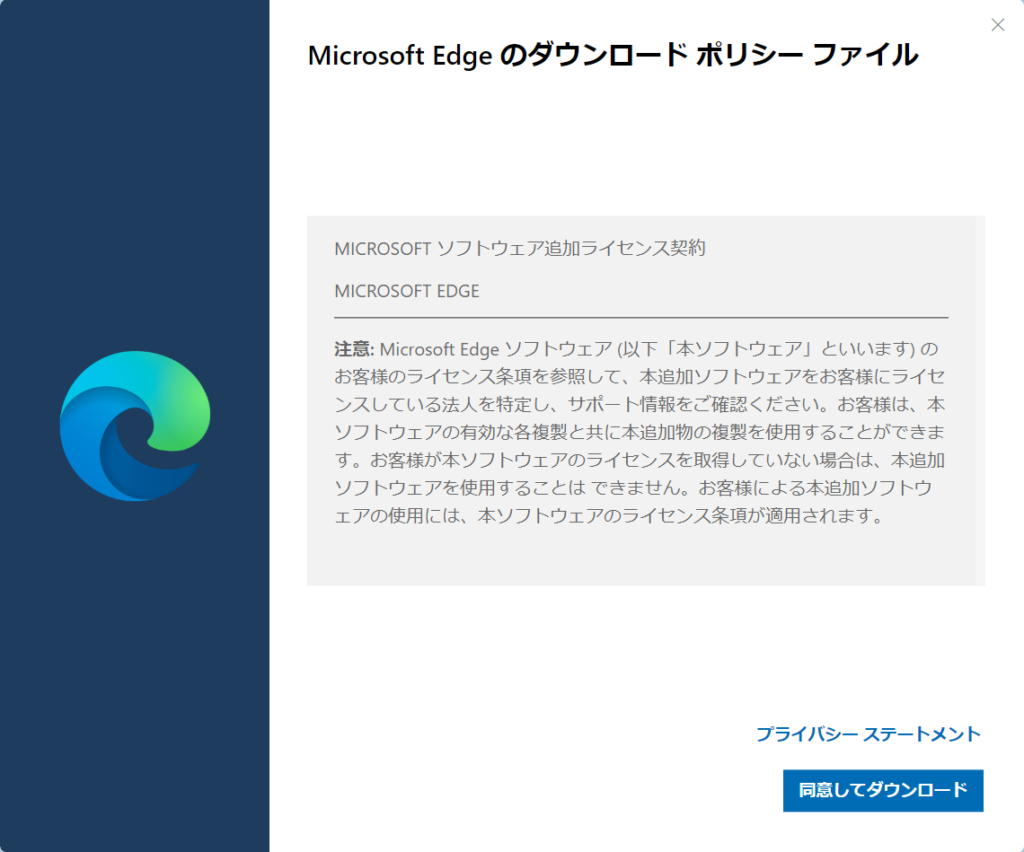Click the MICROSOFT EDGE heading text
1024x852 pixels.
click(x=407, y=291)
